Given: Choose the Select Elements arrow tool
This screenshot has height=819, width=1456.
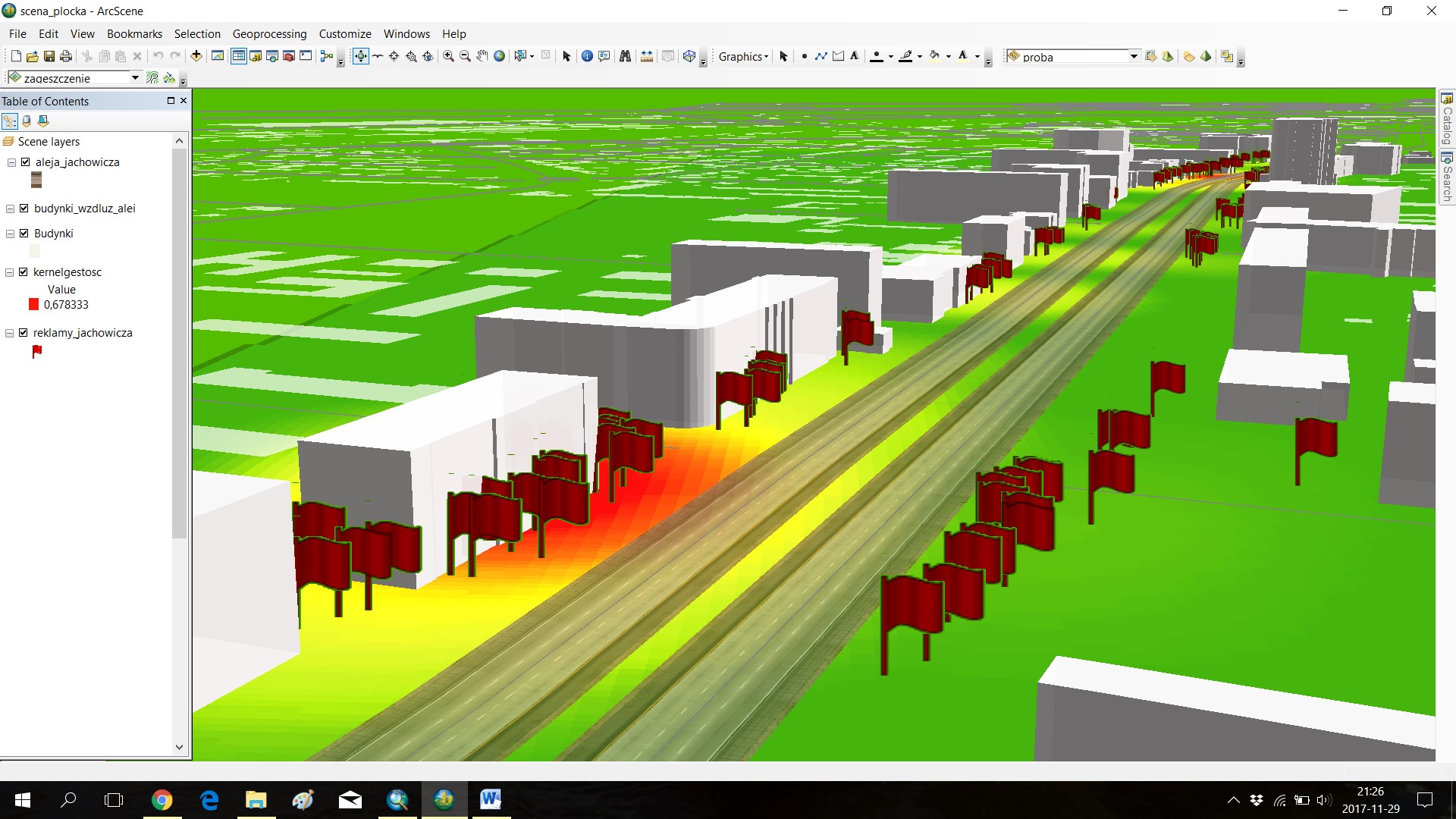Looking at the screenshot, I should click(x=566, y=56).
